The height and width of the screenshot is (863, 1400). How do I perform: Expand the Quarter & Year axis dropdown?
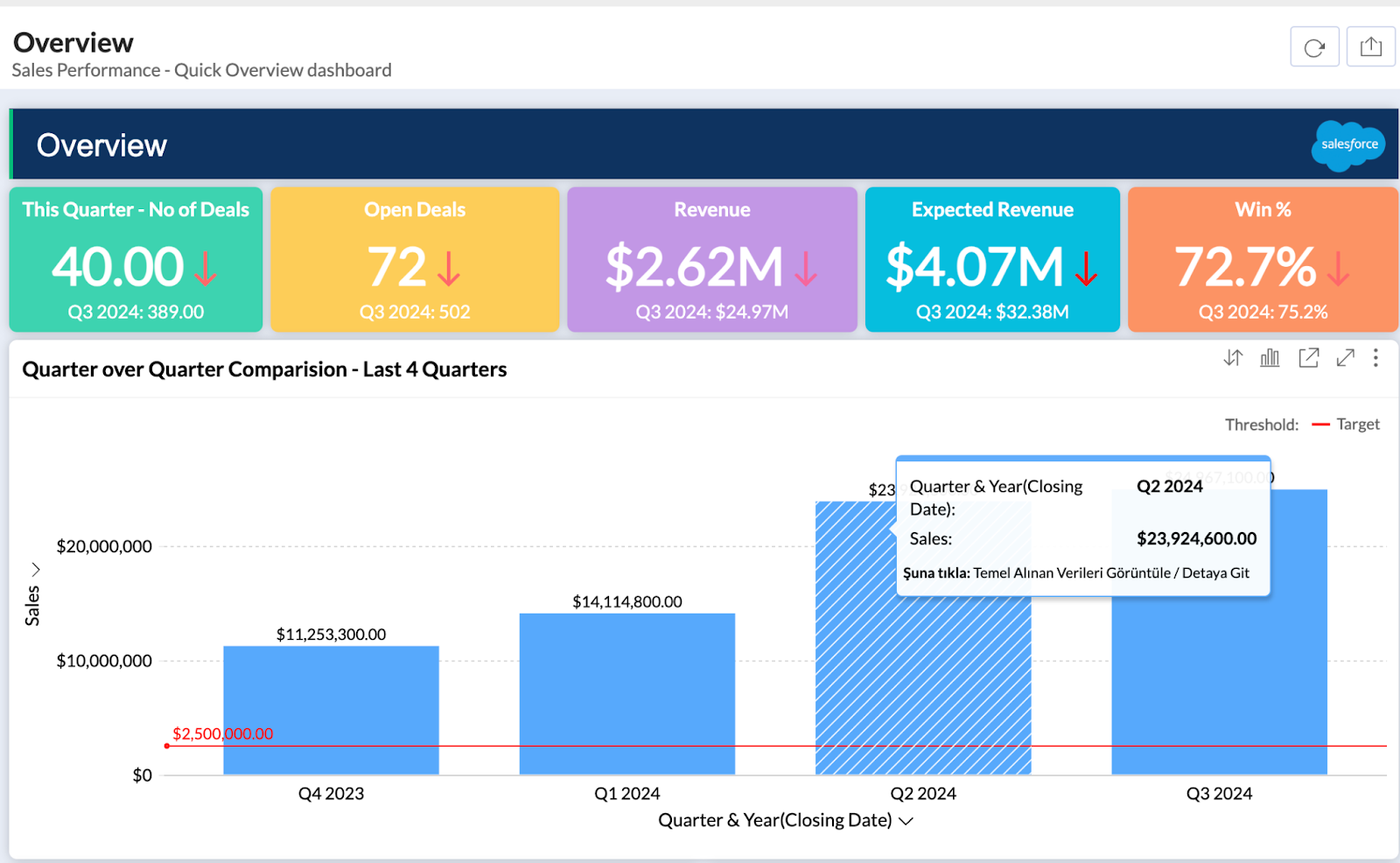tap(906, 821)
